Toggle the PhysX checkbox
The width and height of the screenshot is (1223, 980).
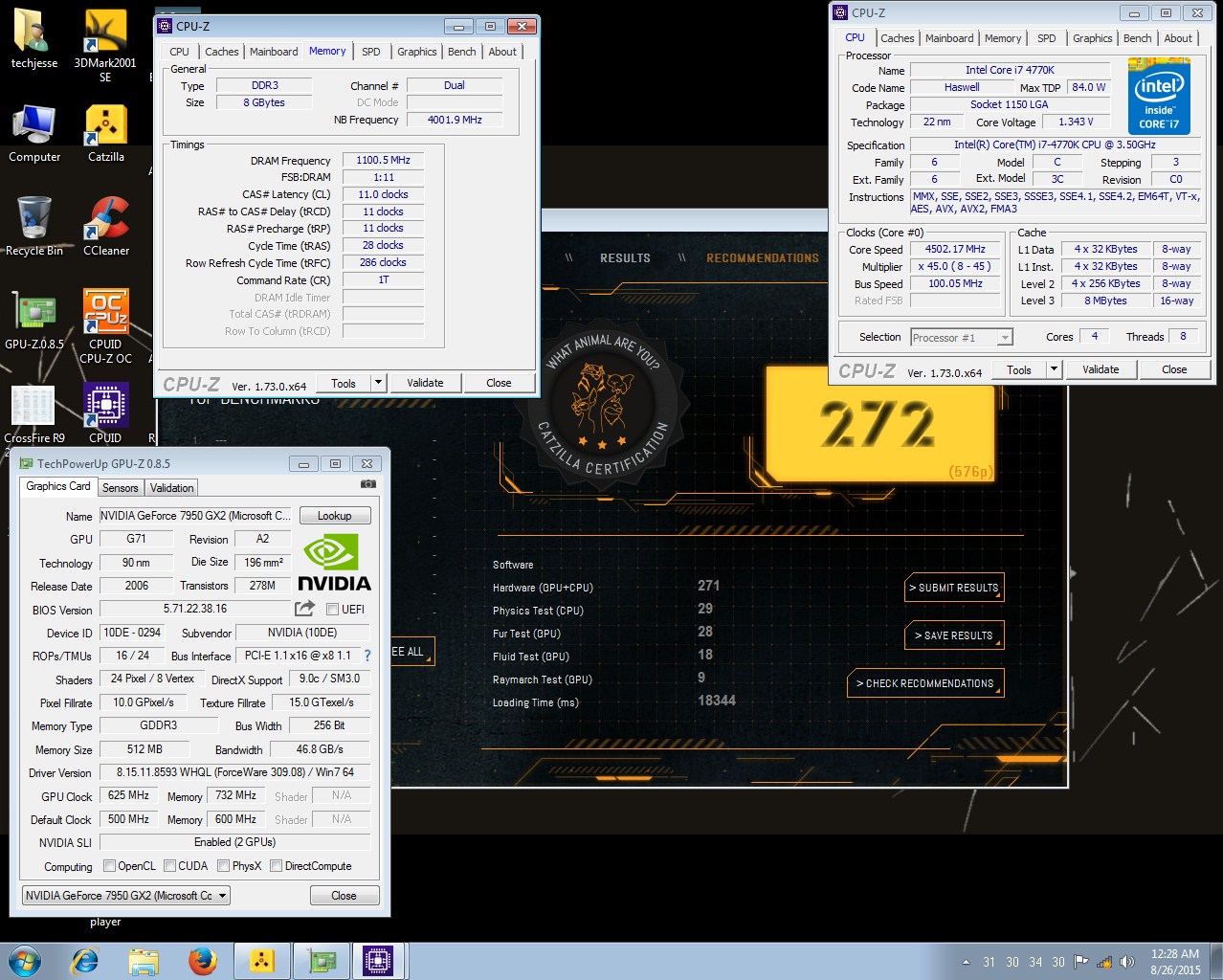click(x=223, y=866)
